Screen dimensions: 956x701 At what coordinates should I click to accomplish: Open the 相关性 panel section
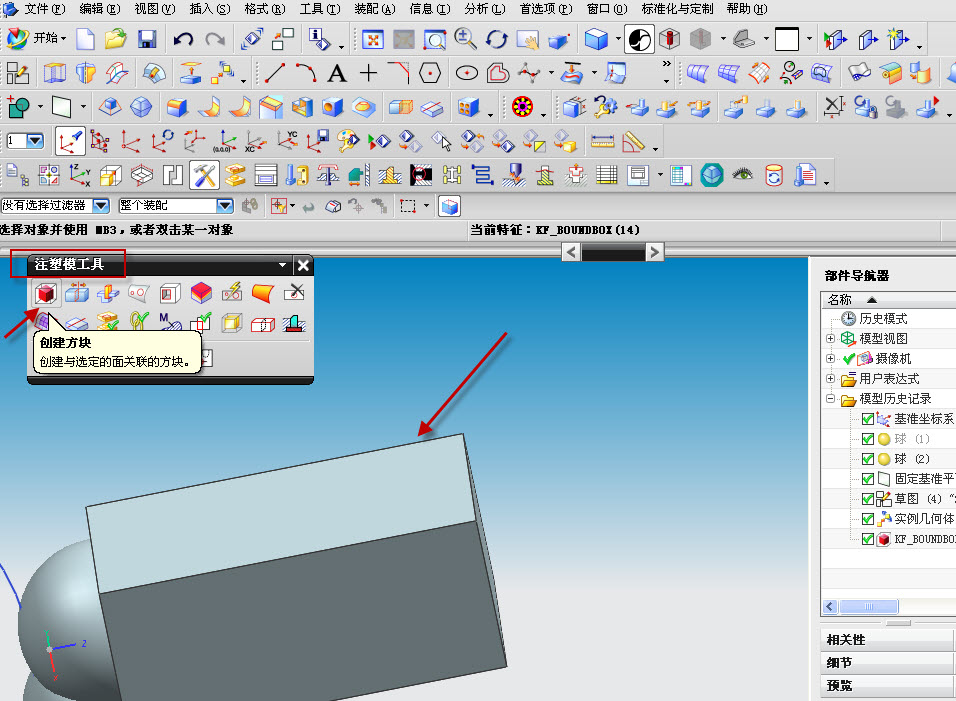[x=888, y=640]
